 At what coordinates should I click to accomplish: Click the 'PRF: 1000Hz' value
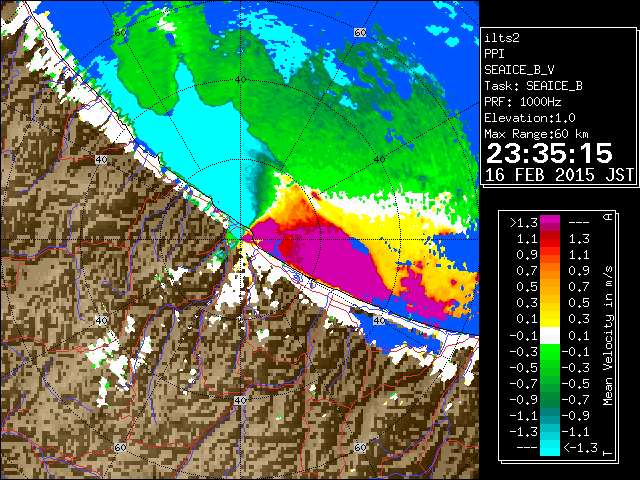[x=523, y=102]
